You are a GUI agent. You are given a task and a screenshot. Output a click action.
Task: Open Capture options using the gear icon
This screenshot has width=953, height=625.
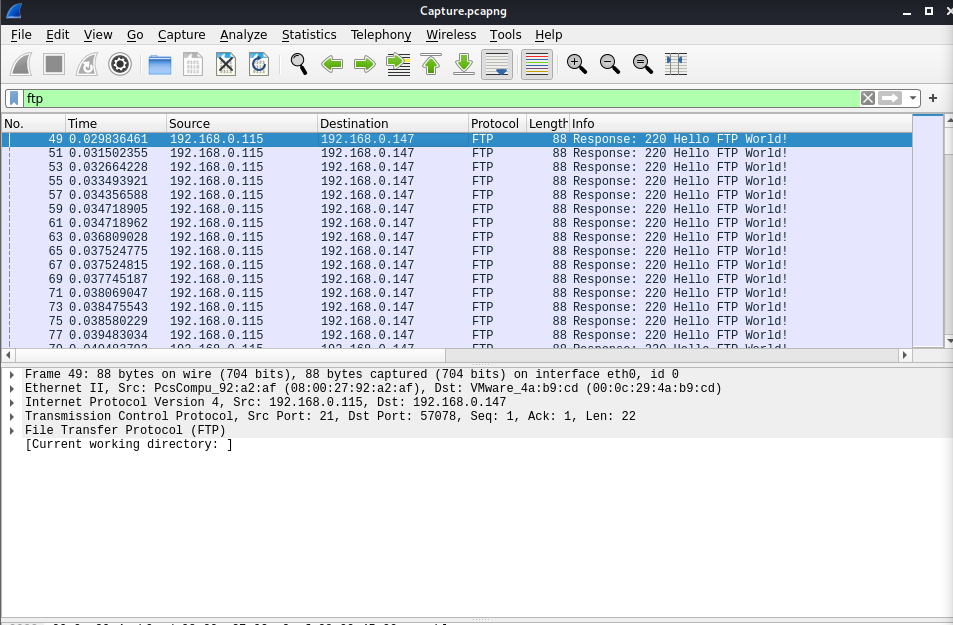pos(118,63)
